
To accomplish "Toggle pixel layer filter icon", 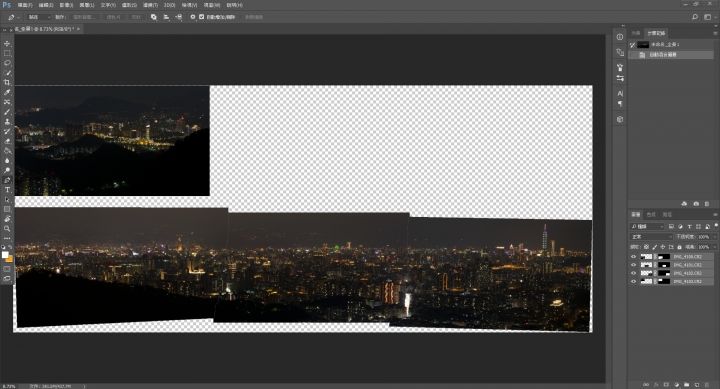I will click(x=671, y=226).
